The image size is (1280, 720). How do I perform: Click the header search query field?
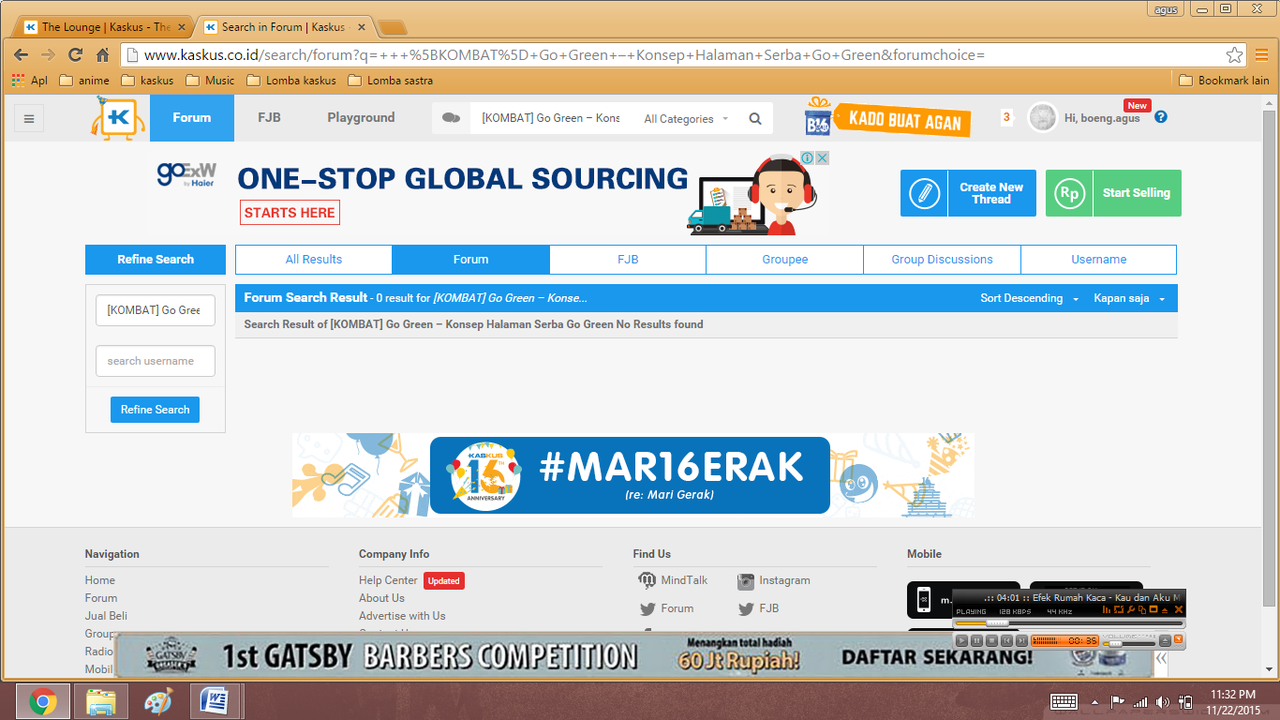pos(551,118)
